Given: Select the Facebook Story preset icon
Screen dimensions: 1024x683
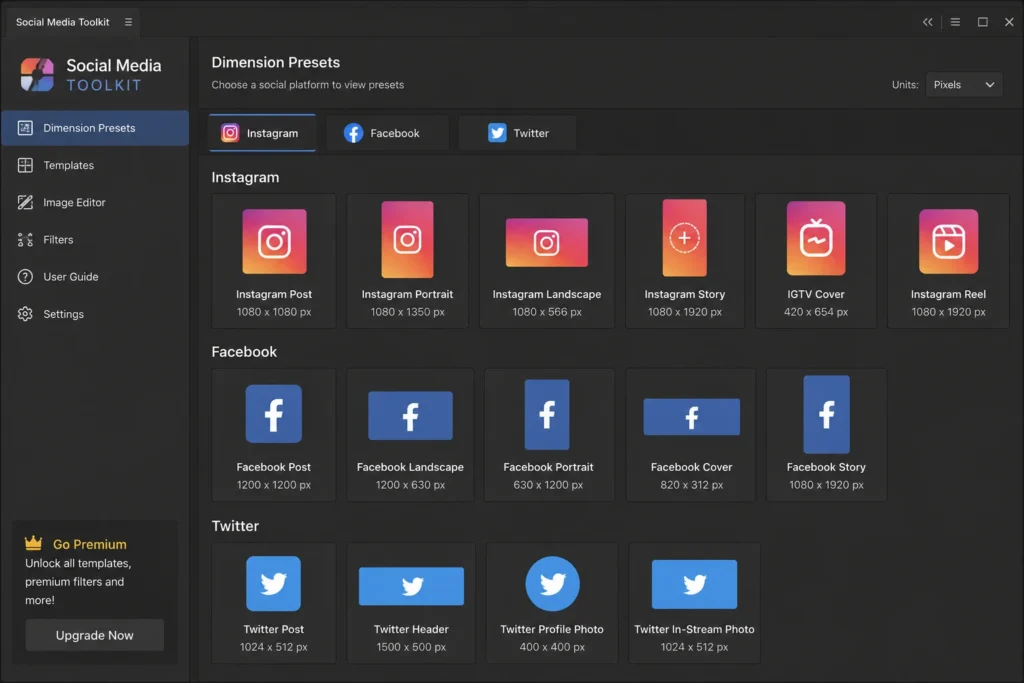Looking at the screenshot, I should 826,415.
